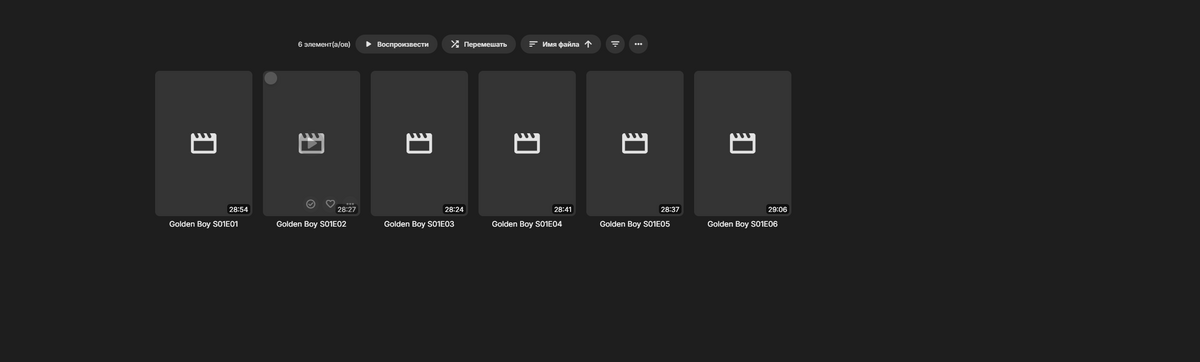
Task: Open the Golden Boy S01E06 thumbnail
Action: [743, 143]
